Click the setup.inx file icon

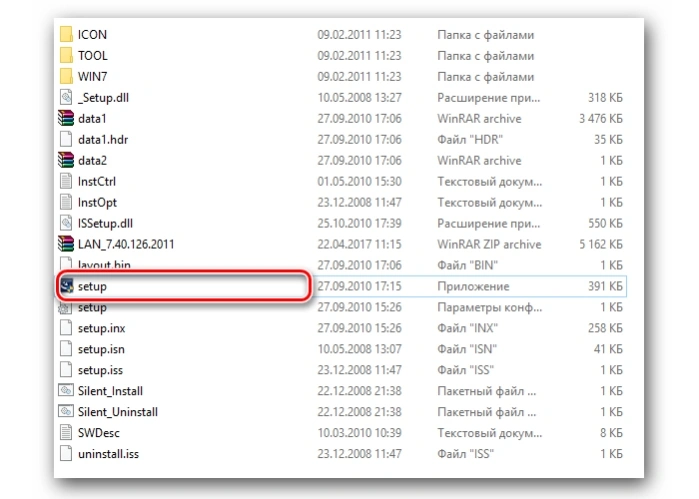click(x=66, y=328)
